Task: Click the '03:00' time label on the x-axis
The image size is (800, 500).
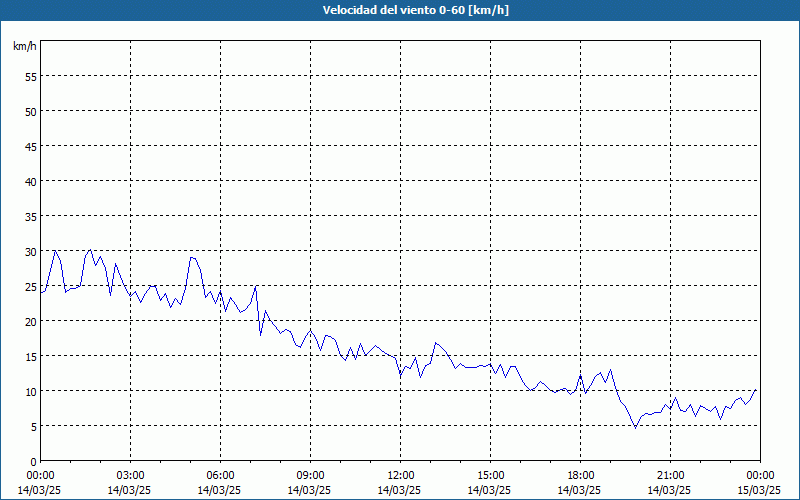Action: click(x=131, y=476)
